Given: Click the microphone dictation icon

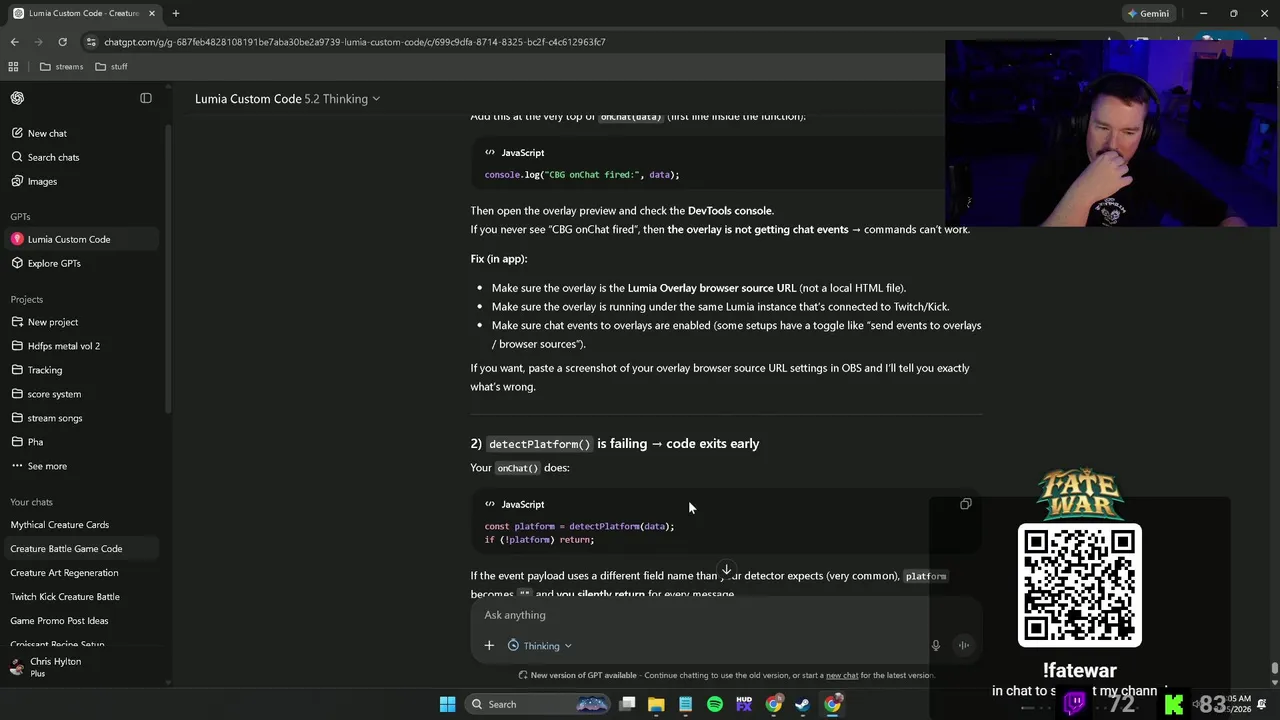Looking at the screenshot, I should (936, 646).
